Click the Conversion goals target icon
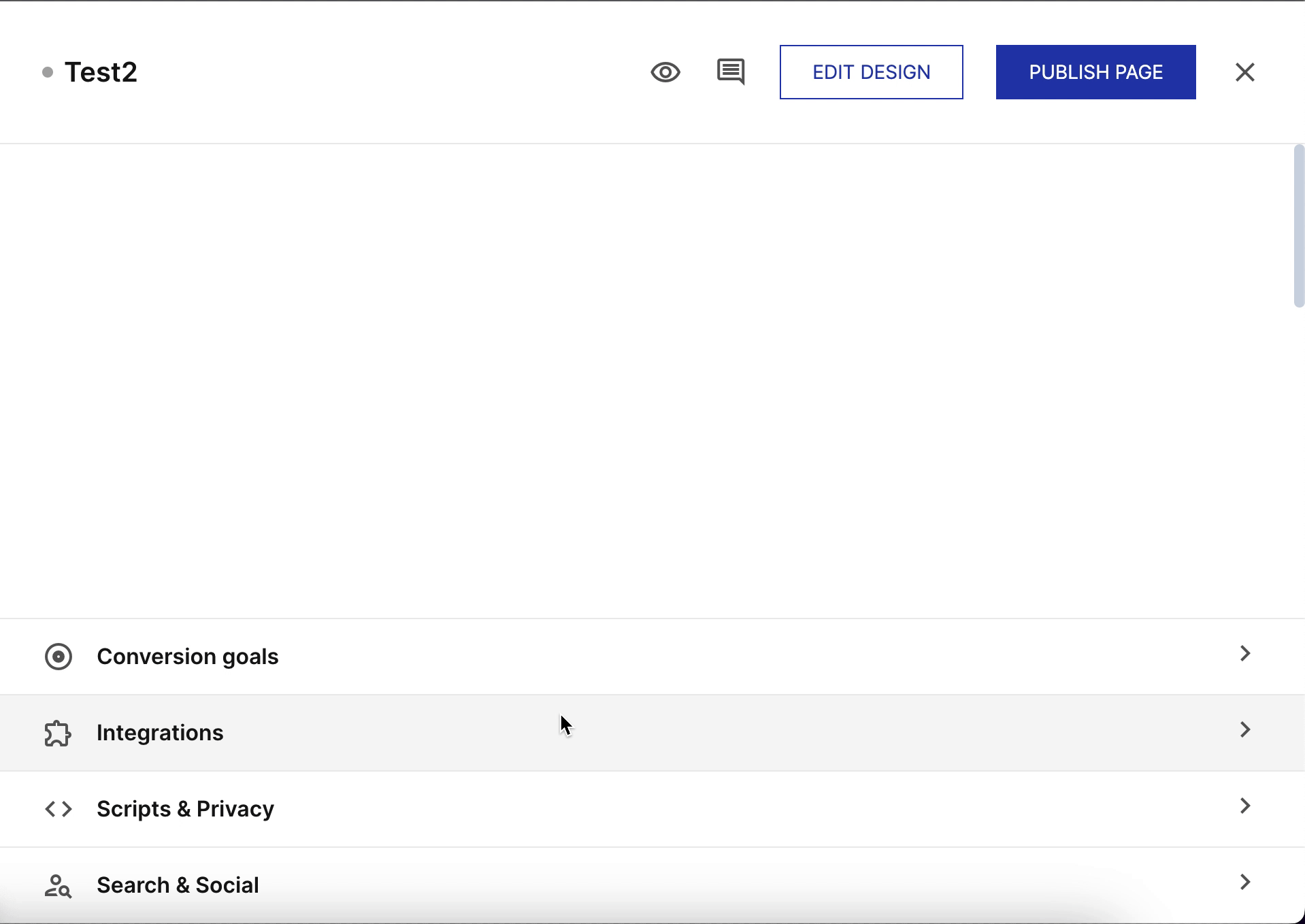 [x=59, y=657]
